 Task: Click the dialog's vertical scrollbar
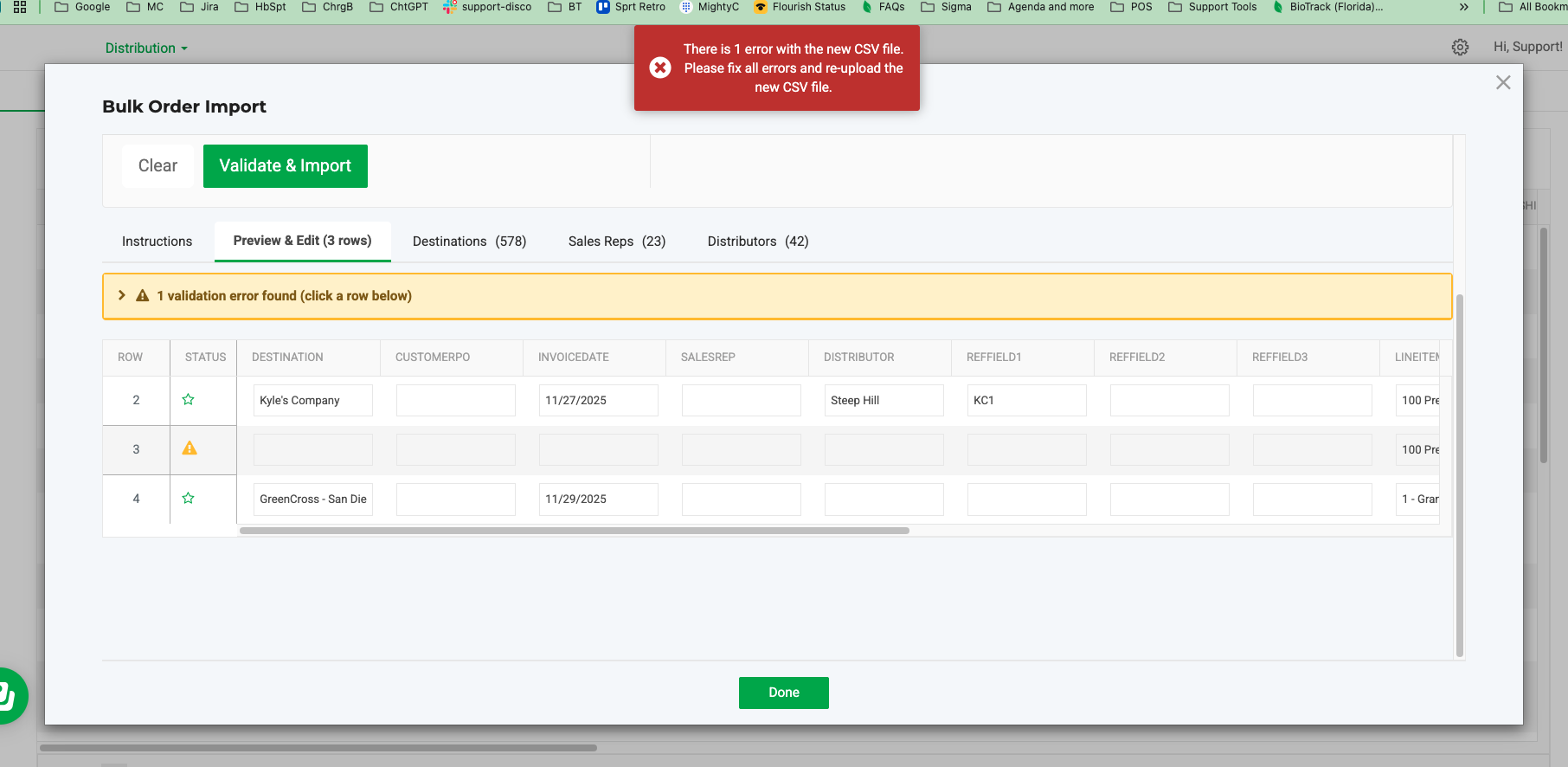(1460, 474)
